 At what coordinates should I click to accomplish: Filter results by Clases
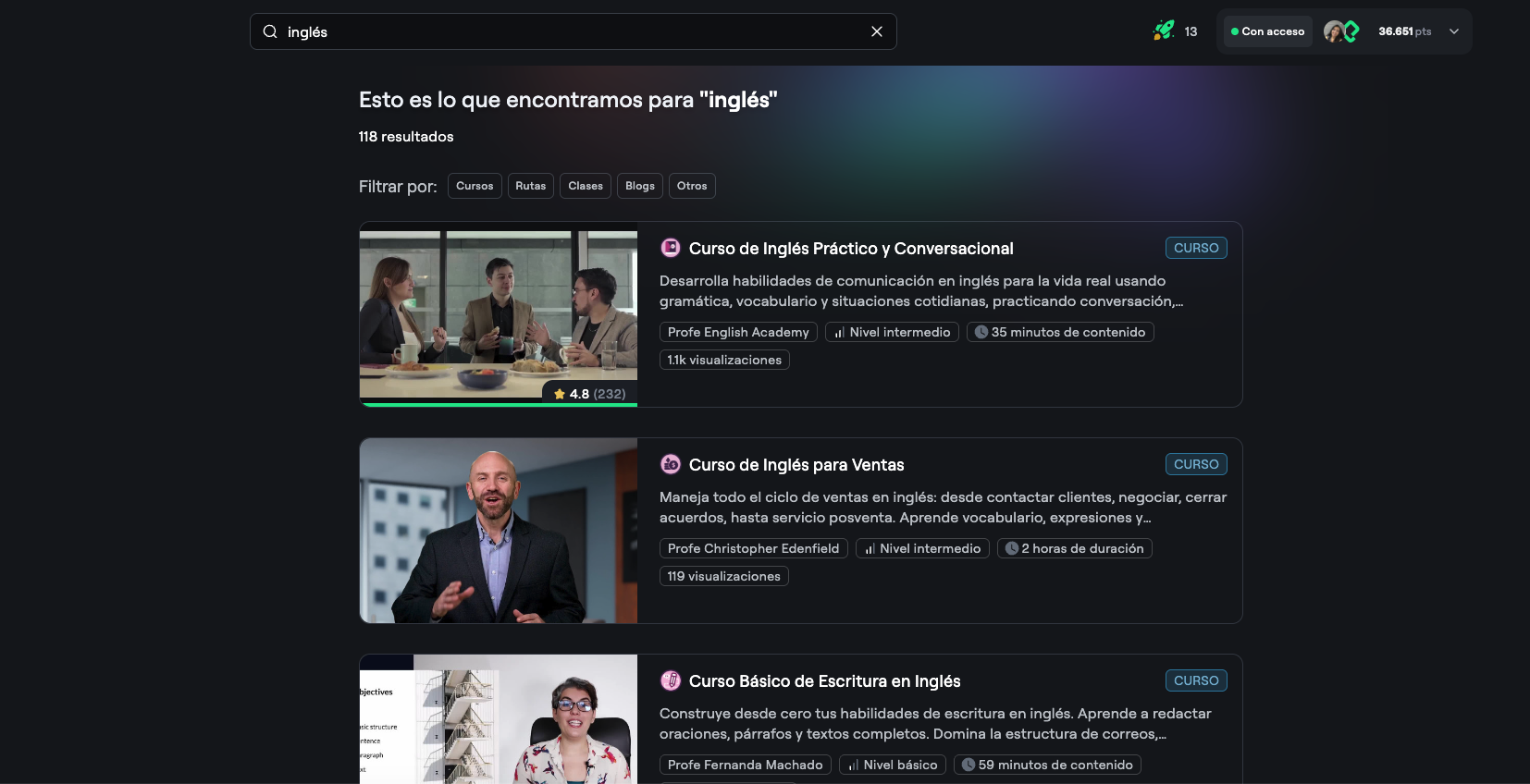coord(585,186)
